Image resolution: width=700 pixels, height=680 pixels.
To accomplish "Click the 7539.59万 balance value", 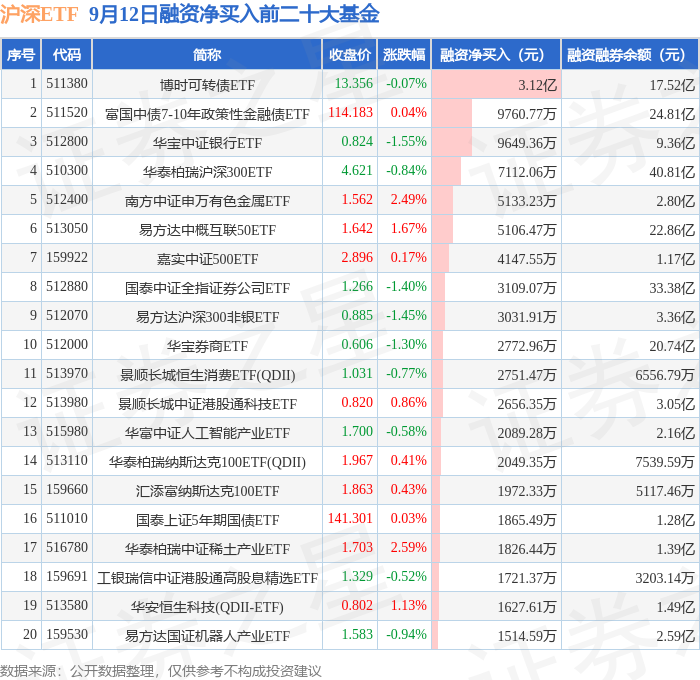I will 665,462.
